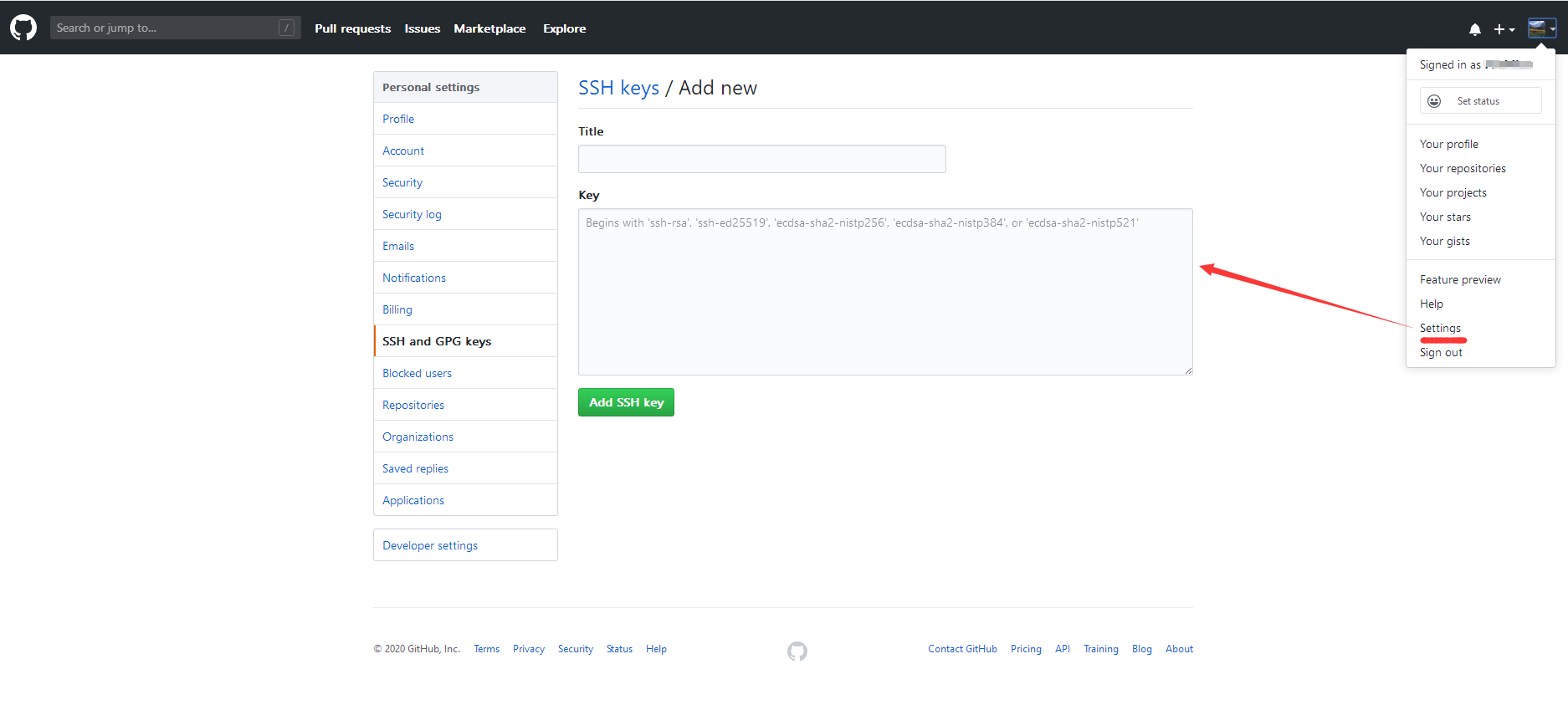This screenshot has width=1568, height=705.
Task: Open Blocked users settings
Action: [465, 373]
